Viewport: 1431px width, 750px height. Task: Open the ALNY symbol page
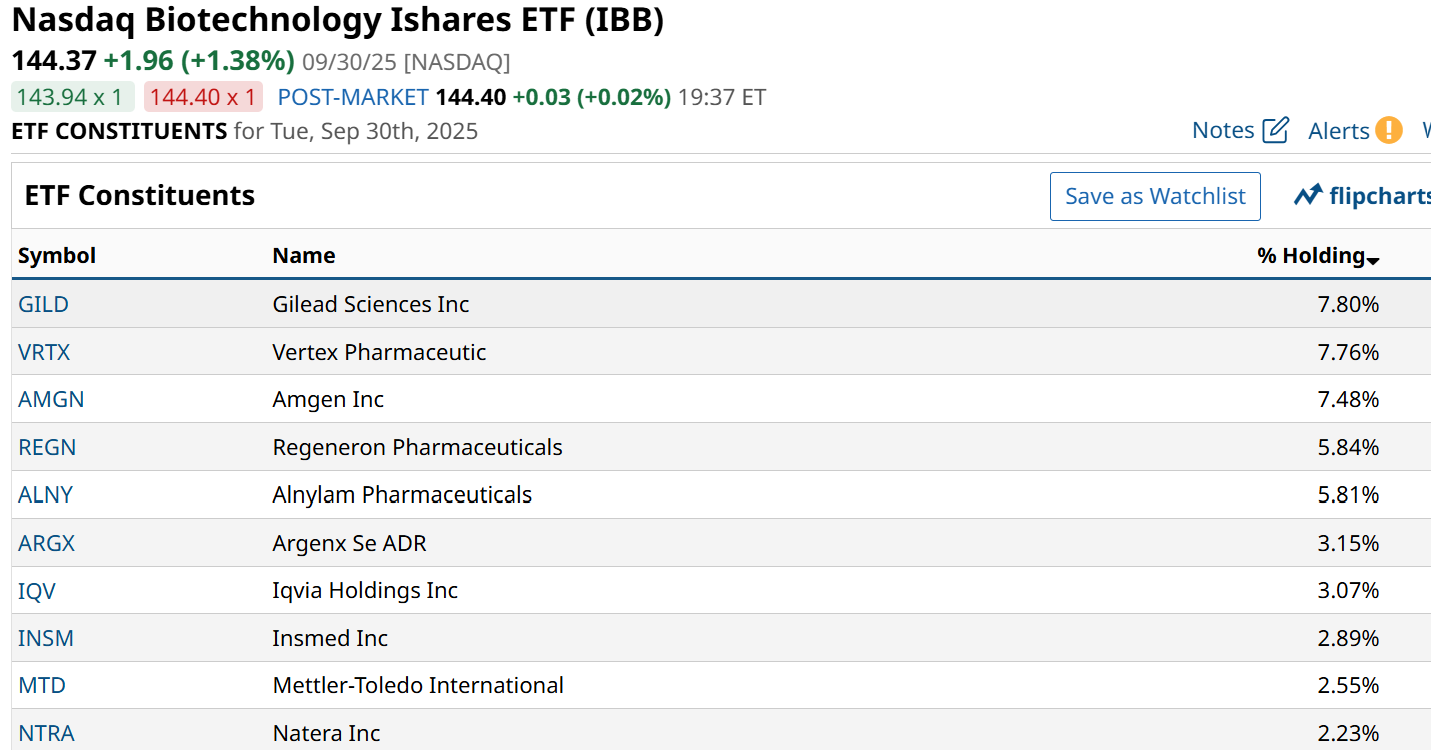(45, 495)
